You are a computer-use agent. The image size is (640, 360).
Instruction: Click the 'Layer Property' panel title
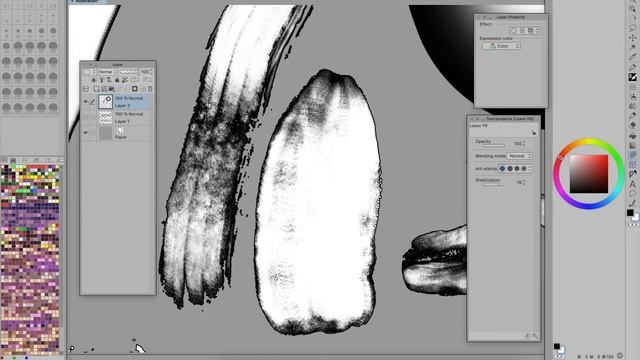click(x=511, y=17)
